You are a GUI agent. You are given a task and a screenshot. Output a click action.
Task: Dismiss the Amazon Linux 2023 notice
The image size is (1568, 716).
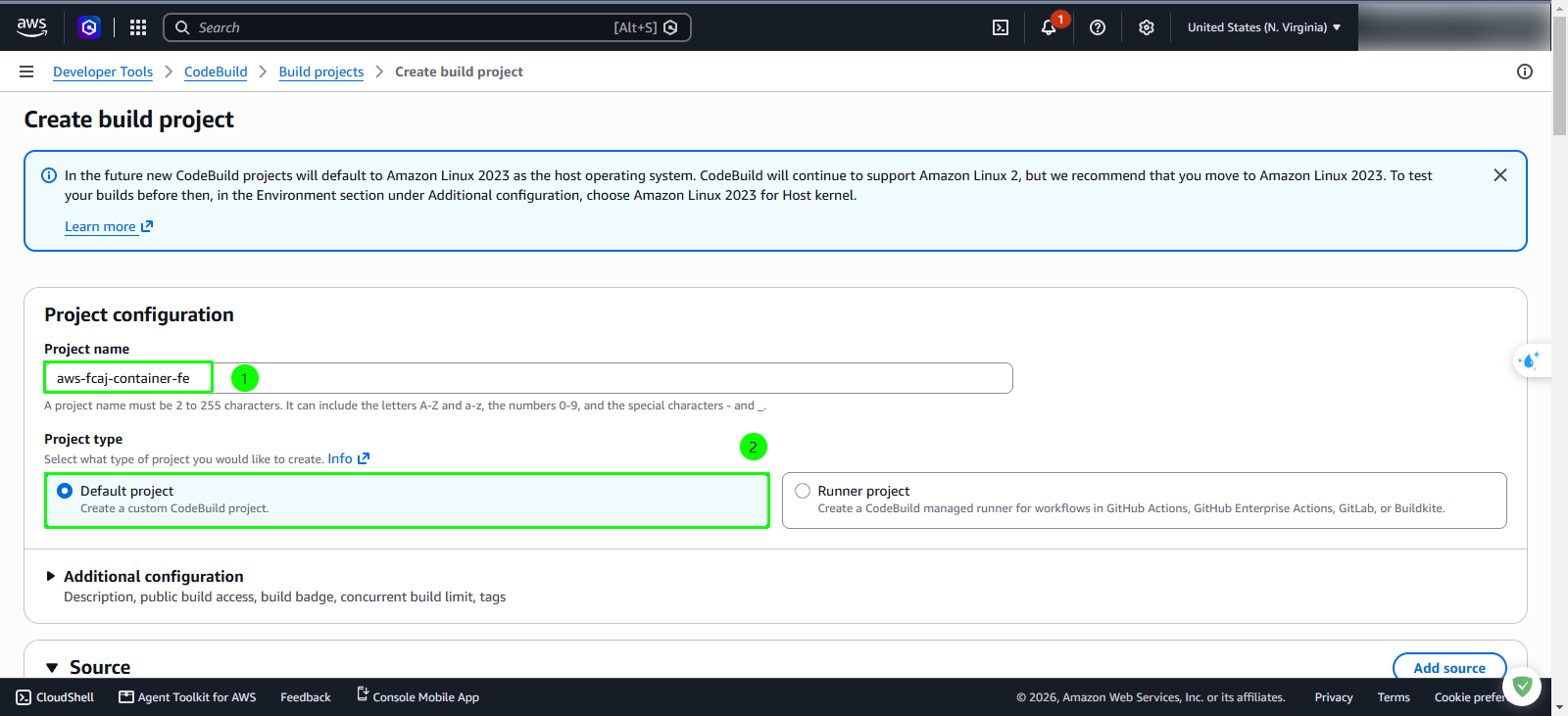1500,175
